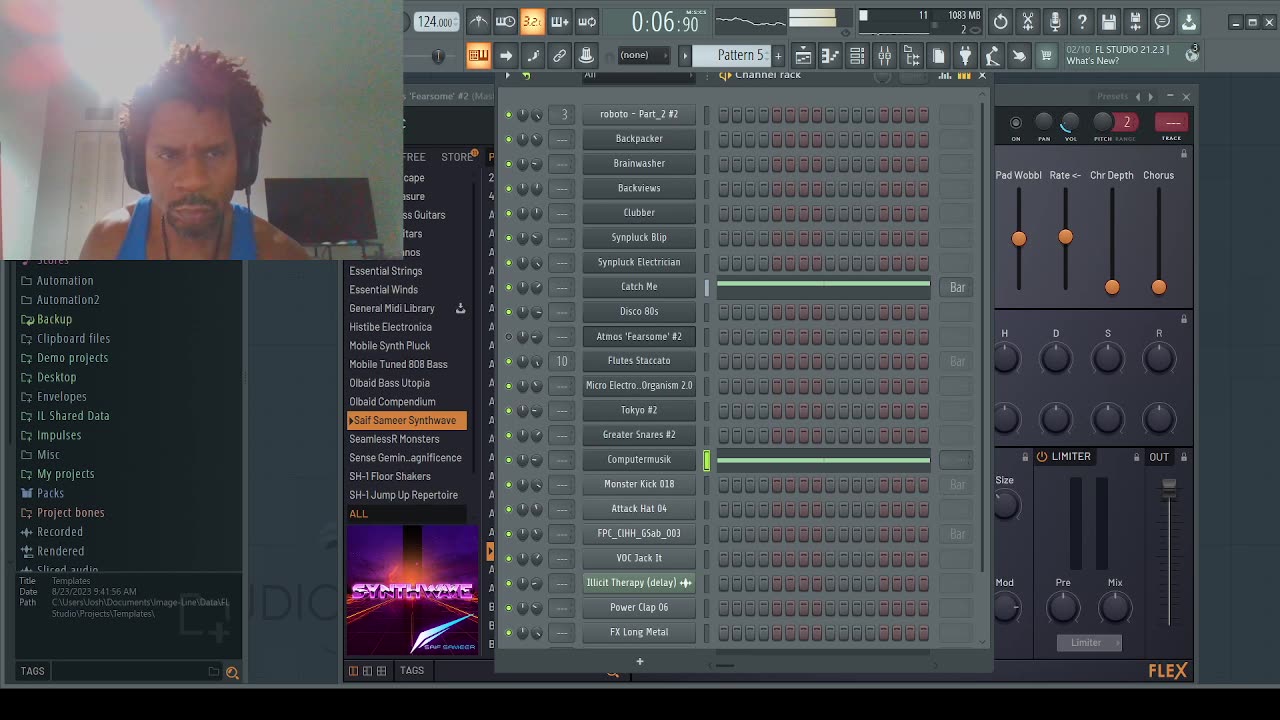Viewport: 1280px width, 720px height.
Task: Switch to the STORE tab in FLEX
Action: pyautogui.click(x=457, y=157)
